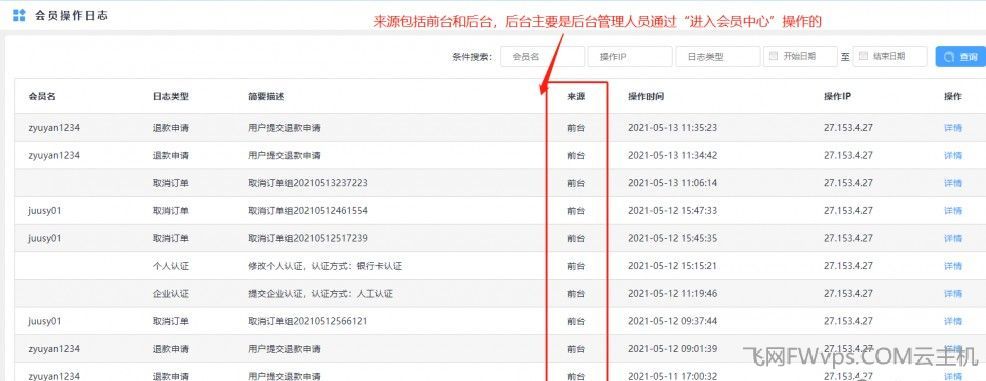Click IP 27.153.4.27 in 11:19:46 row
The height and width of the screenshot is (381, 986).
coord(848,294)
